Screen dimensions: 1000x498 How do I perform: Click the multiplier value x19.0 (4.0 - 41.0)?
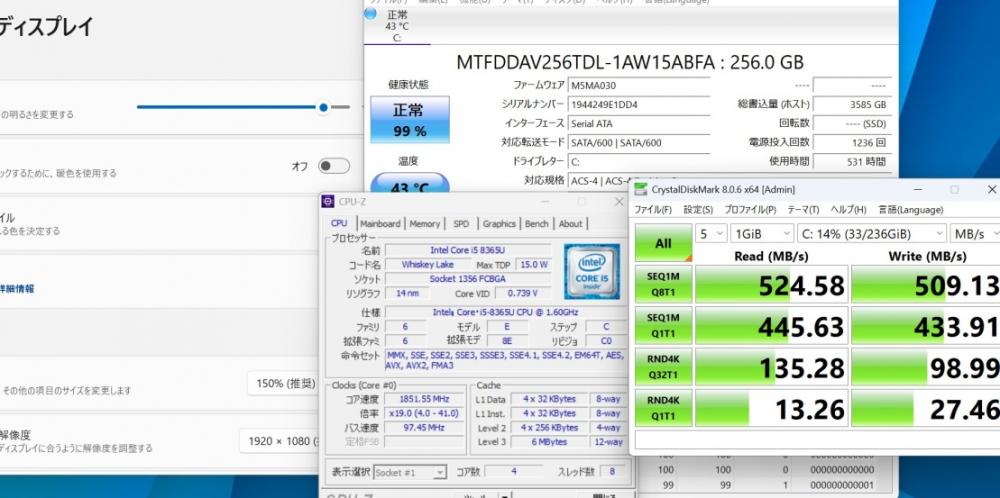tap(423, 413)
